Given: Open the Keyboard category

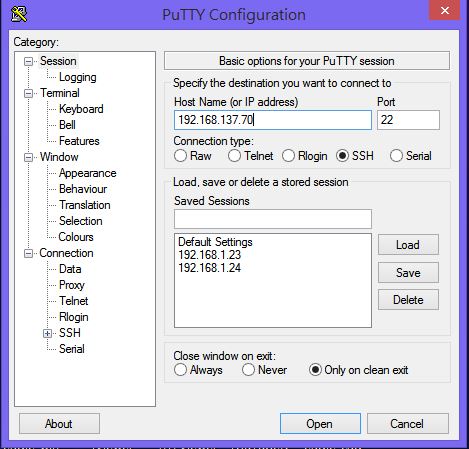Looking at the screenshot, I should pos(81,109).
